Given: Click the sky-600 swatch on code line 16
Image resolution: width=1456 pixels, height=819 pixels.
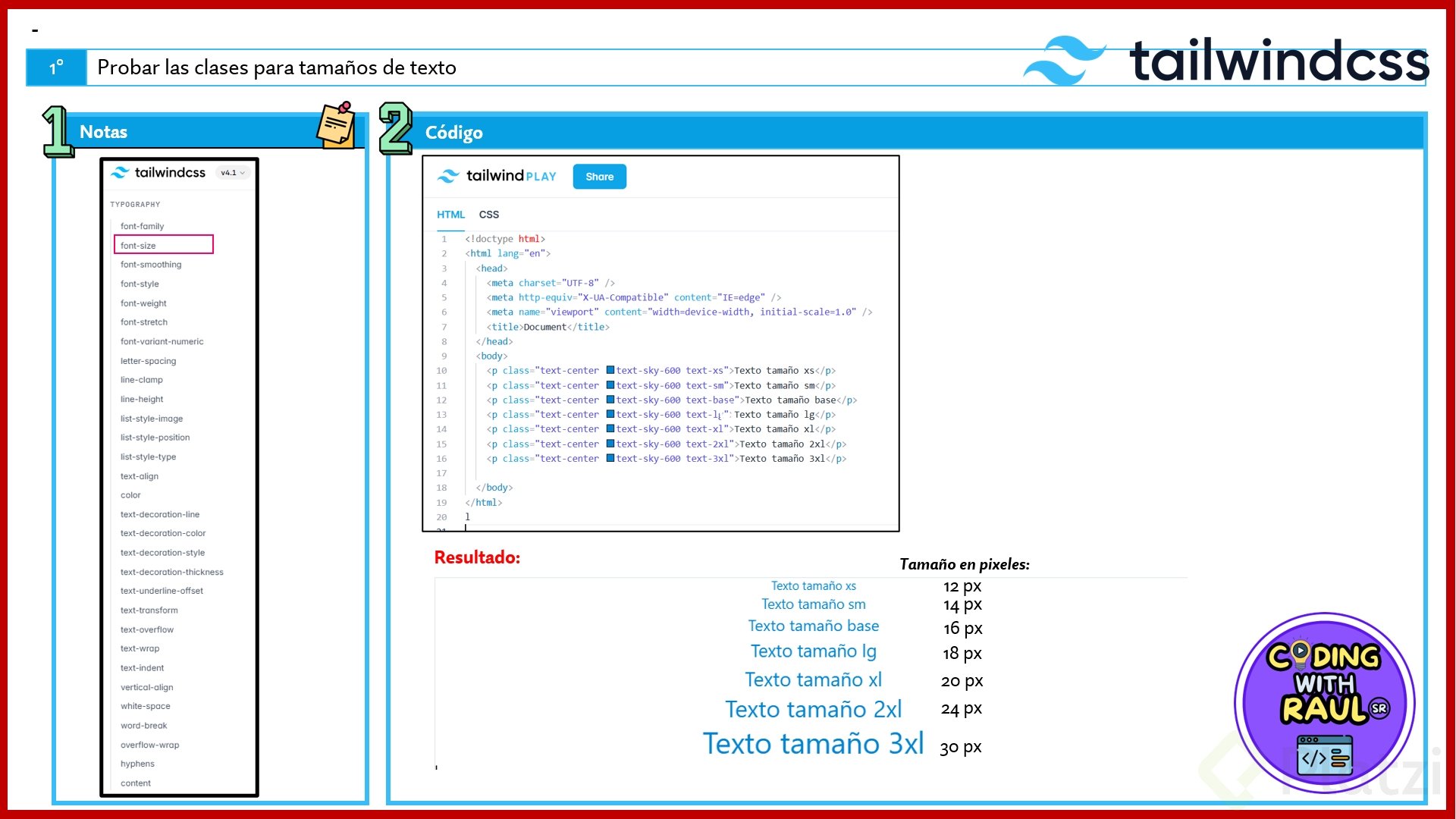Looking at the screenshot, I should point(610,459).
